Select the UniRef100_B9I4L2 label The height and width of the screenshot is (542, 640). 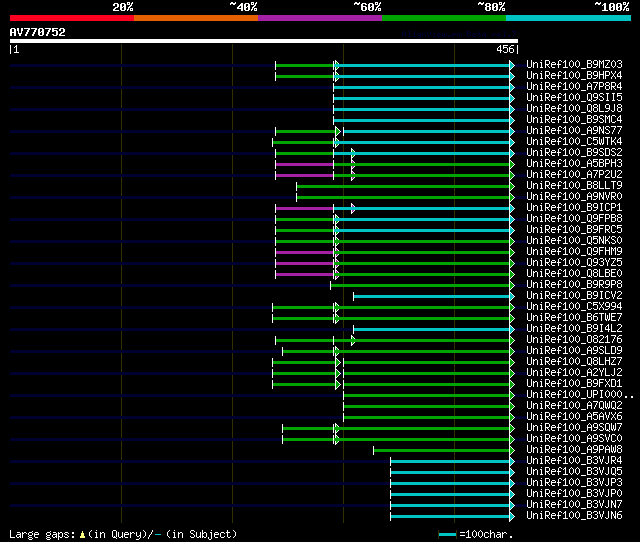(574, 329)
